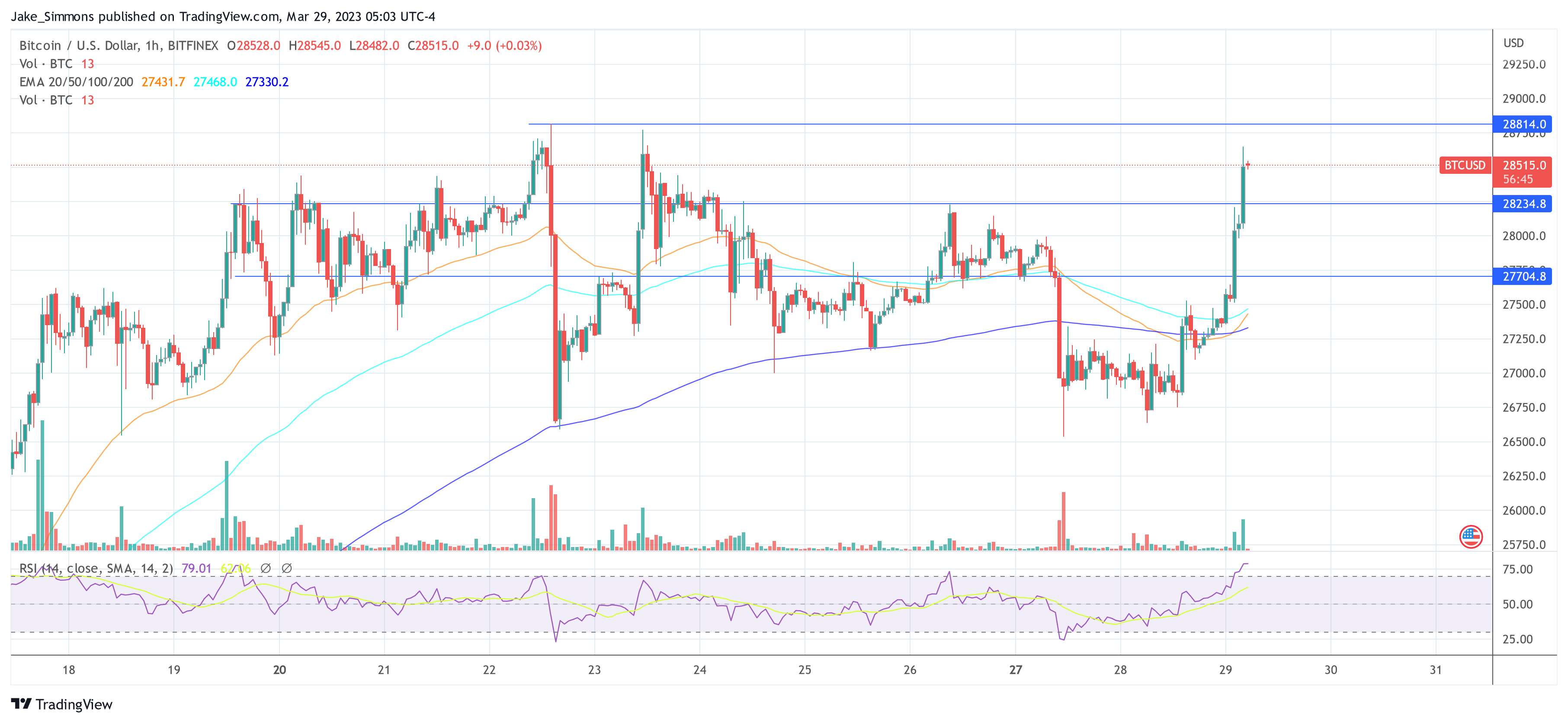Image resolution: width=1568 pixels, height=723 pixels.
Task: Click the date 23 on time axis
Action: (x=595, y=670)
